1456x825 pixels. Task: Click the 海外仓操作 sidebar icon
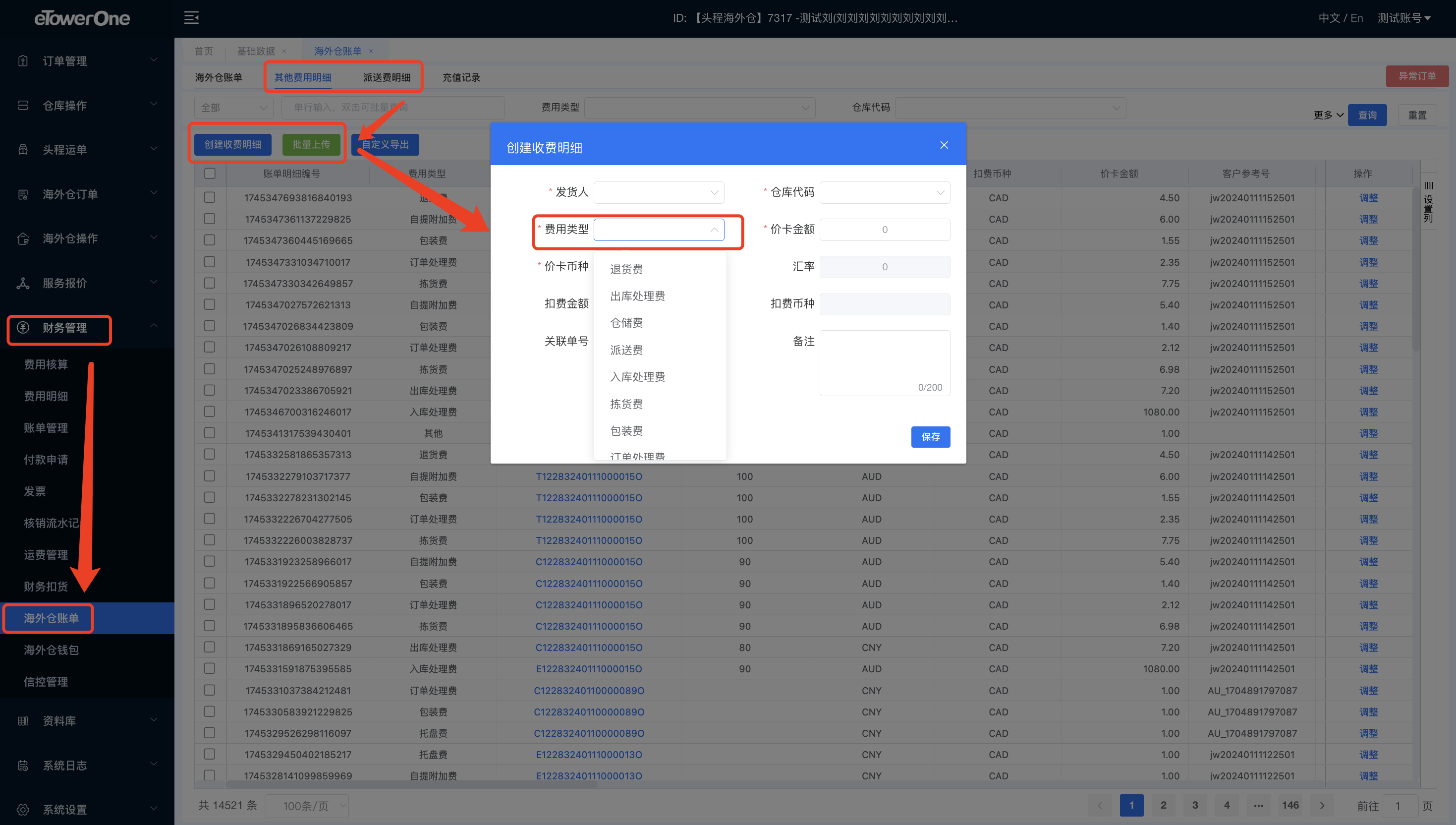tap(23, 238)
